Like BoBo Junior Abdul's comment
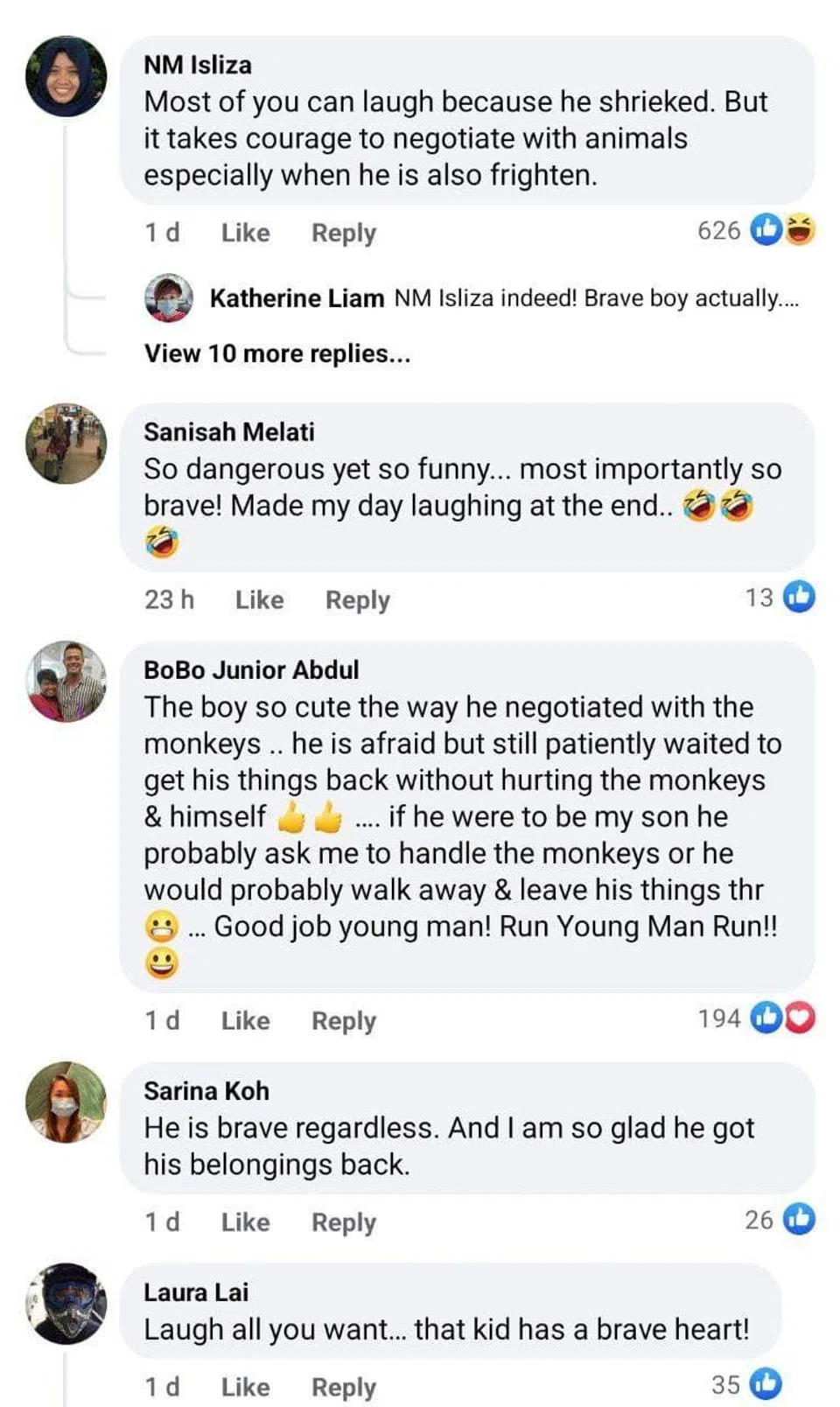840x1407 pixels. pos(245,1021)
